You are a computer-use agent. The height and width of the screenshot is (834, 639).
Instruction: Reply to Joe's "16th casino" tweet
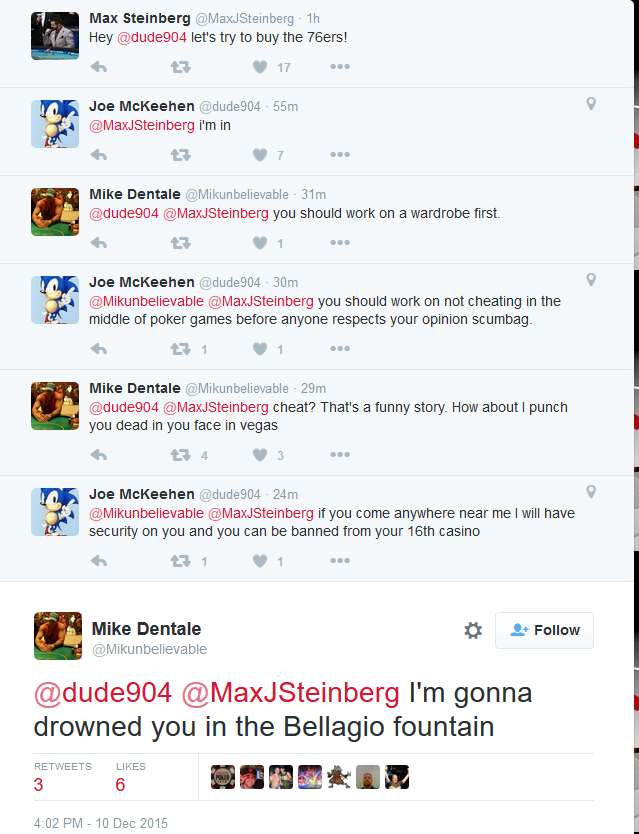click(x=98, y=561)
